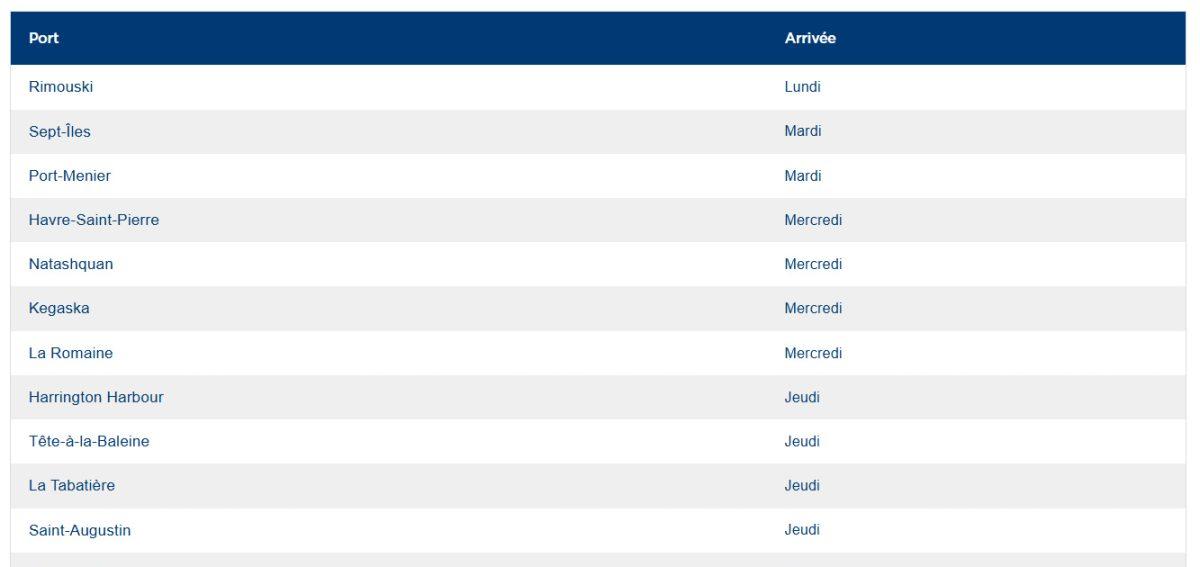Select the Rimouski port name

[x=61, y=87]
